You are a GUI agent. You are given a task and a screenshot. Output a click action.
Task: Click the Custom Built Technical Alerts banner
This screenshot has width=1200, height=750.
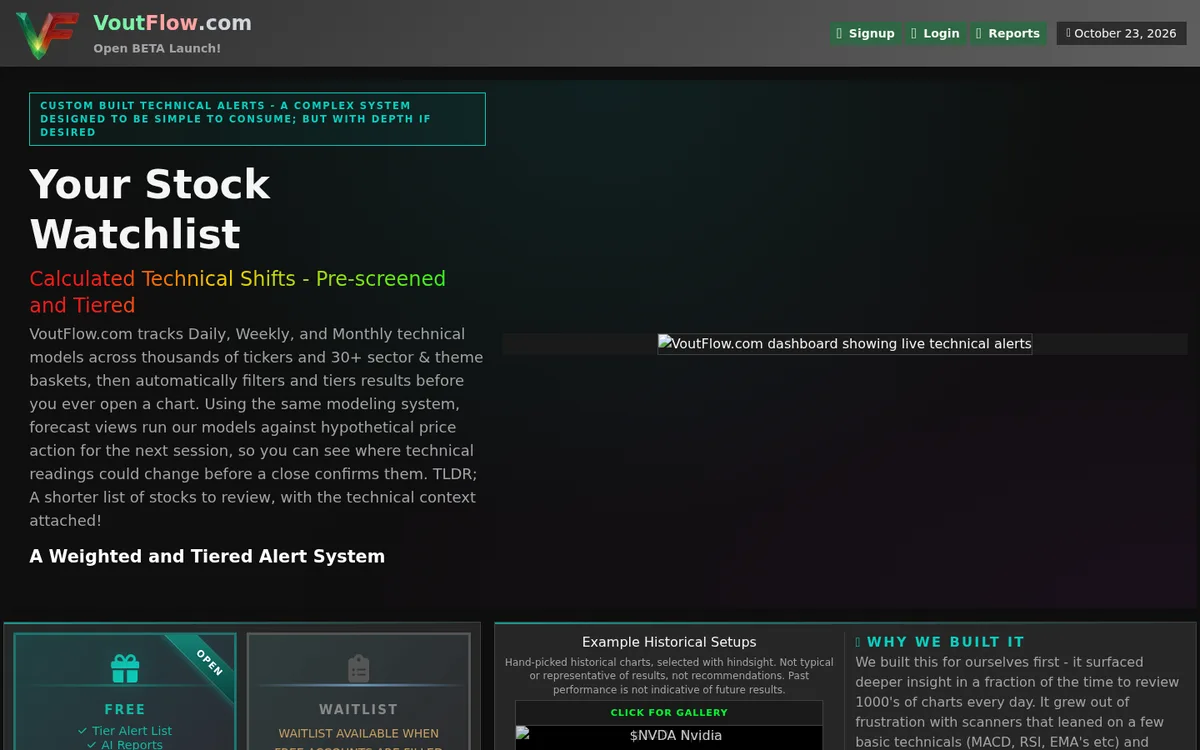click(x=258, y=119)
